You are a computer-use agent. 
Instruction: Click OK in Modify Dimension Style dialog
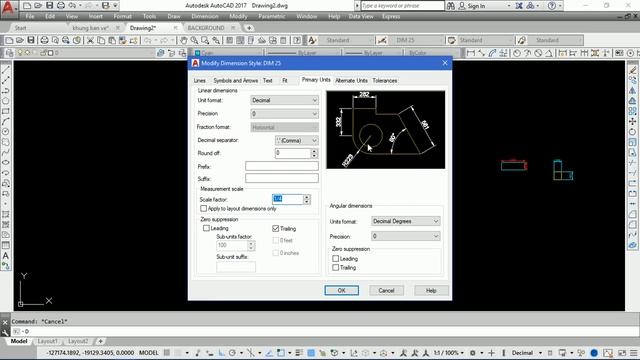pos(342,290)
